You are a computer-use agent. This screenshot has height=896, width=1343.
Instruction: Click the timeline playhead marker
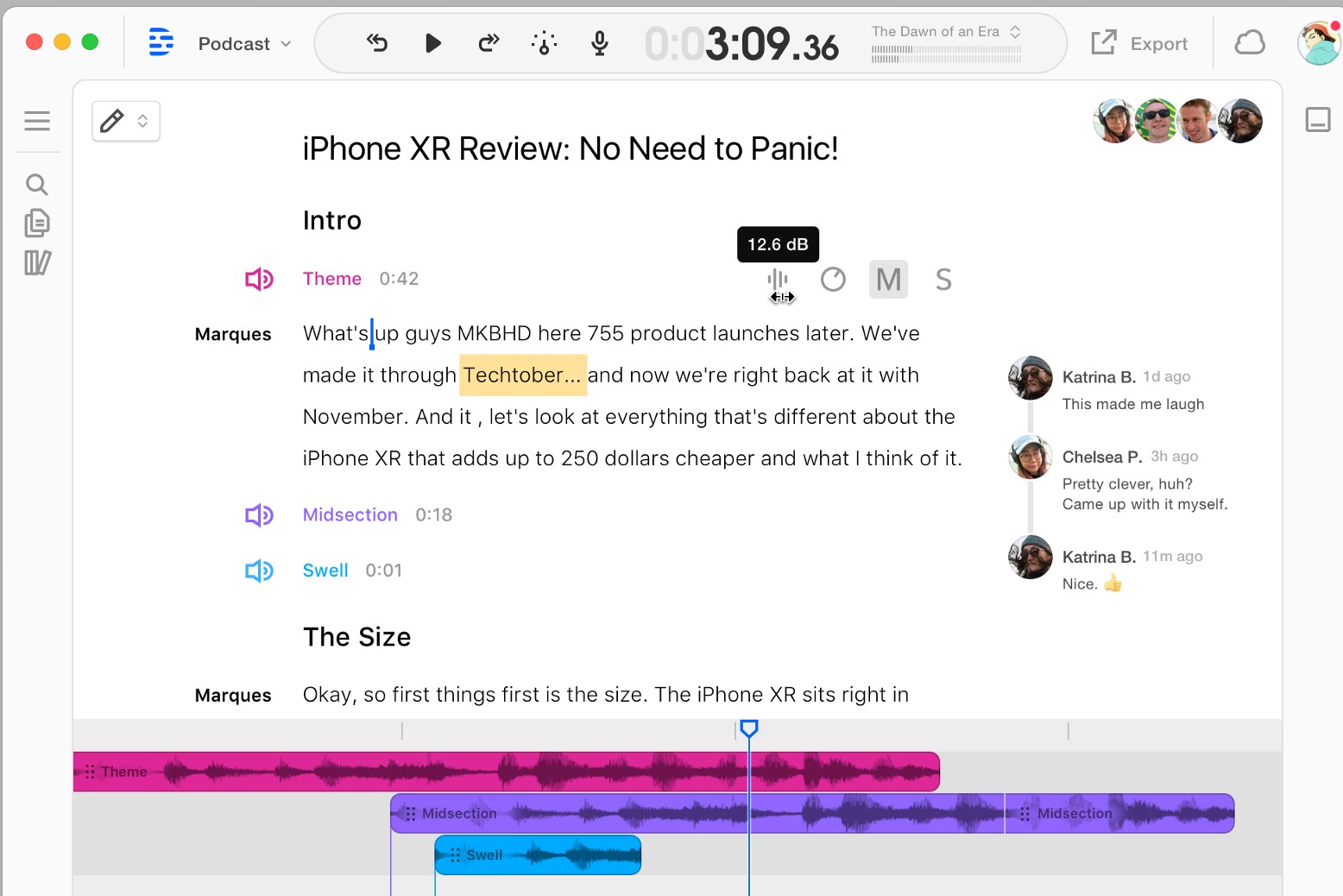click(x=749, y=729)
